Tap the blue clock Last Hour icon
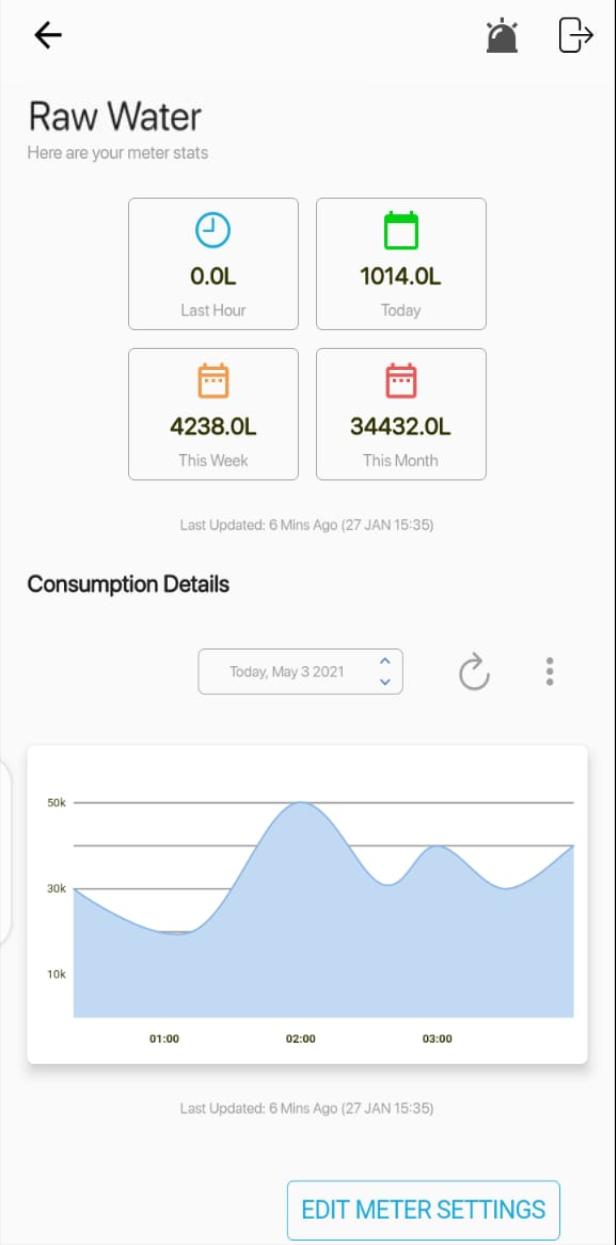This screenshot has height=1245, width=616. coord(213,230)
